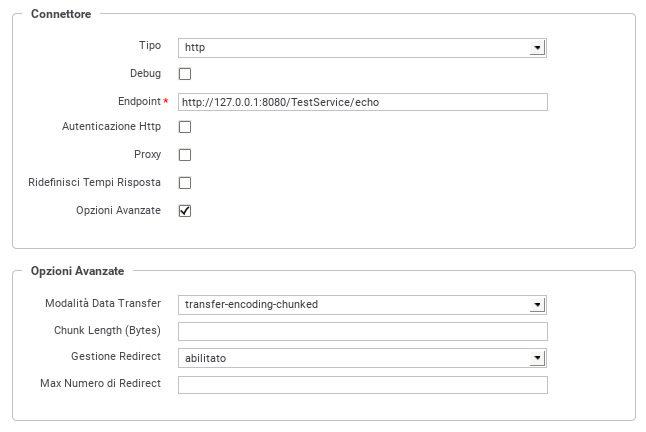Click the Endpoint required field label
646x432 pixels.
click(143, 101)
